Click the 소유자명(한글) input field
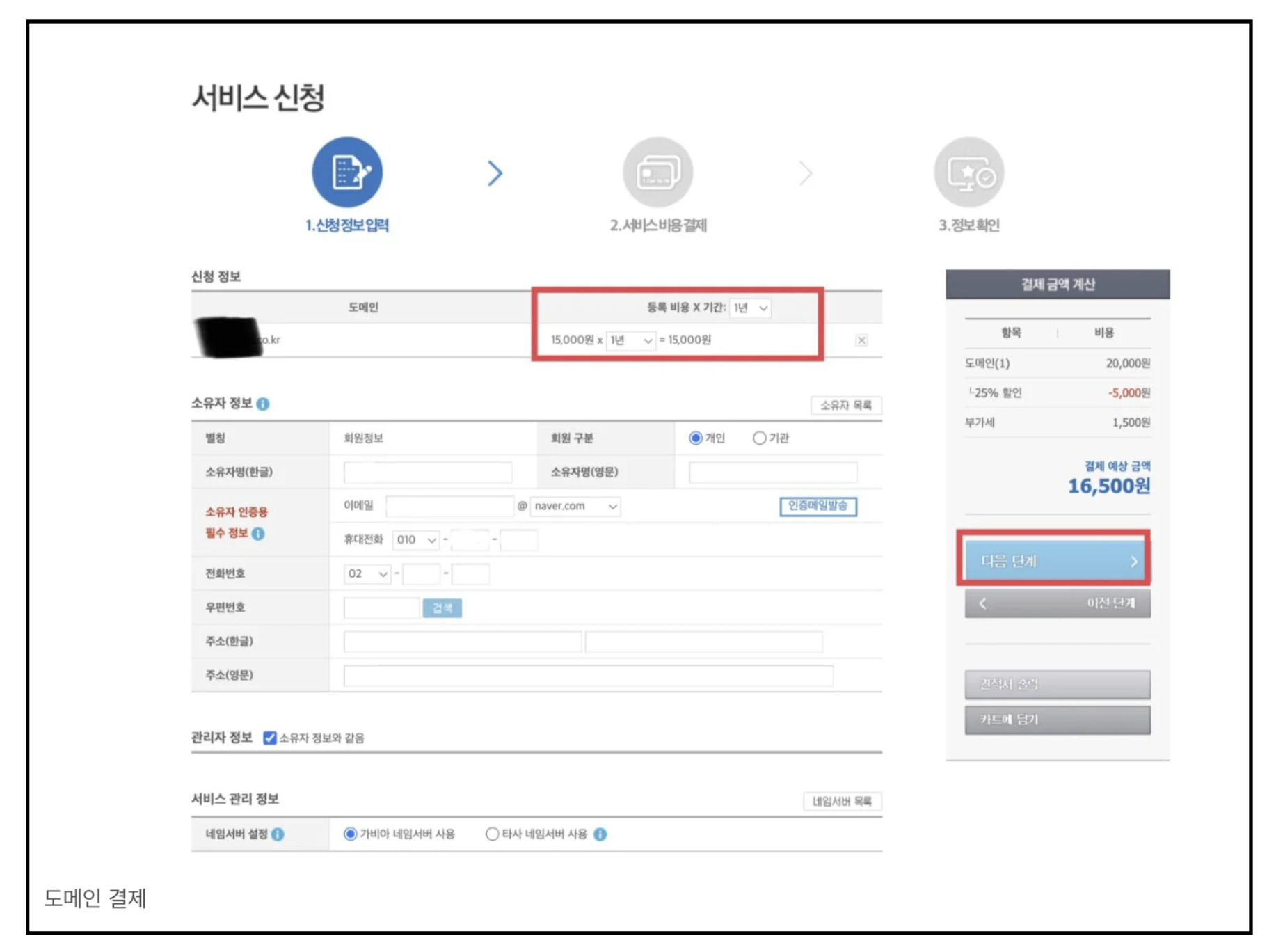Viewport: 1276px width, 952px height. click(x=428, y=472)
